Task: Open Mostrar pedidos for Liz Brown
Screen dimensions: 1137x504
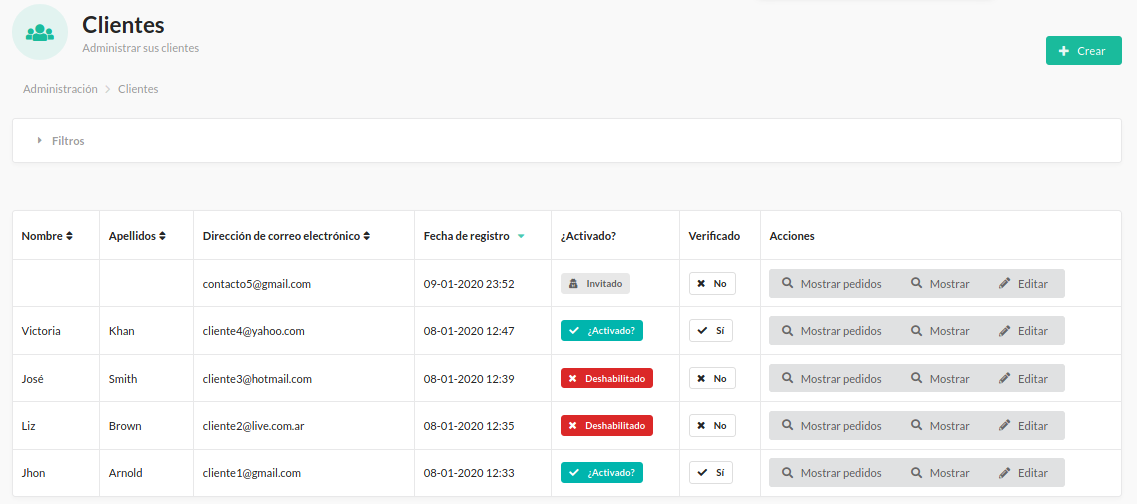Action: [832, 426]
